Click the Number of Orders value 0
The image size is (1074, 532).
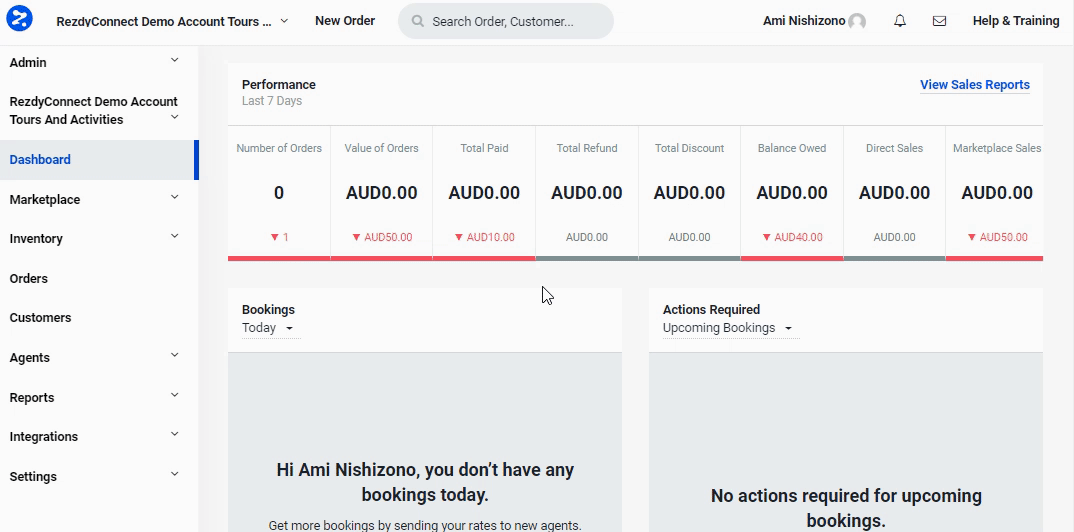(x=279, y=193)
